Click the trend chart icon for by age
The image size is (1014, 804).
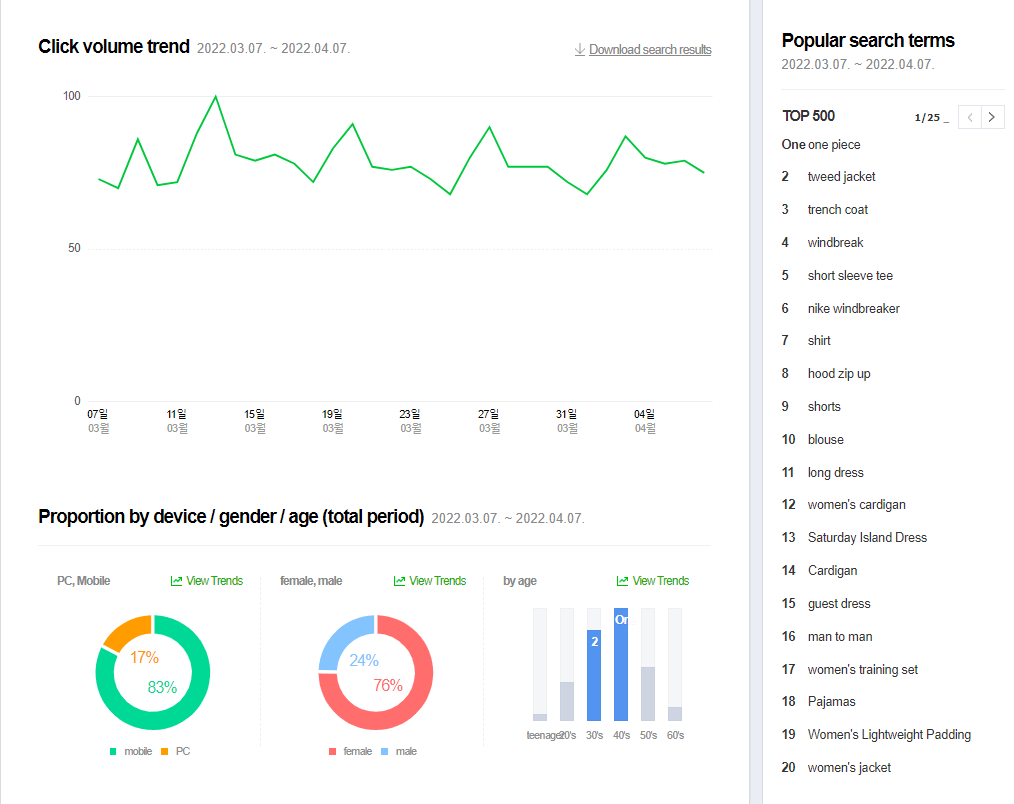coord(622,581)
